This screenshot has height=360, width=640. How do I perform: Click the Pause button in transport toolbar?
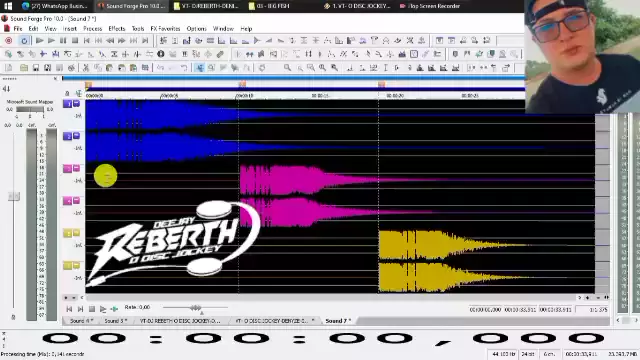click(x=63, y=40)
